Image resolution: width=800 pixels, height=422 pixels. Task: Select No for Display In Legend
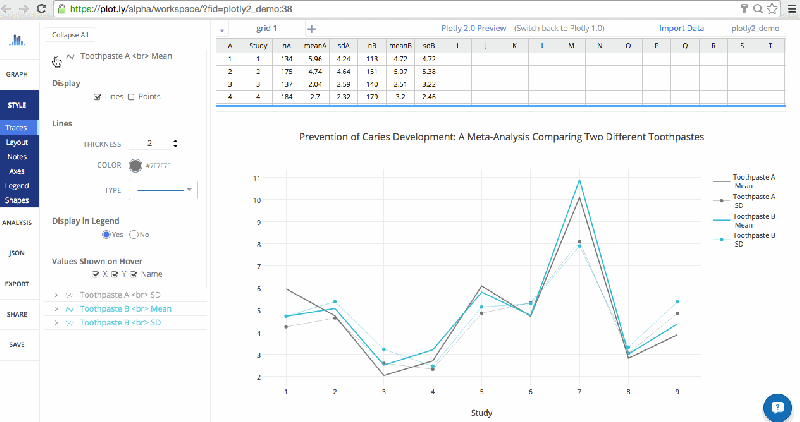[x=134, y=234]
